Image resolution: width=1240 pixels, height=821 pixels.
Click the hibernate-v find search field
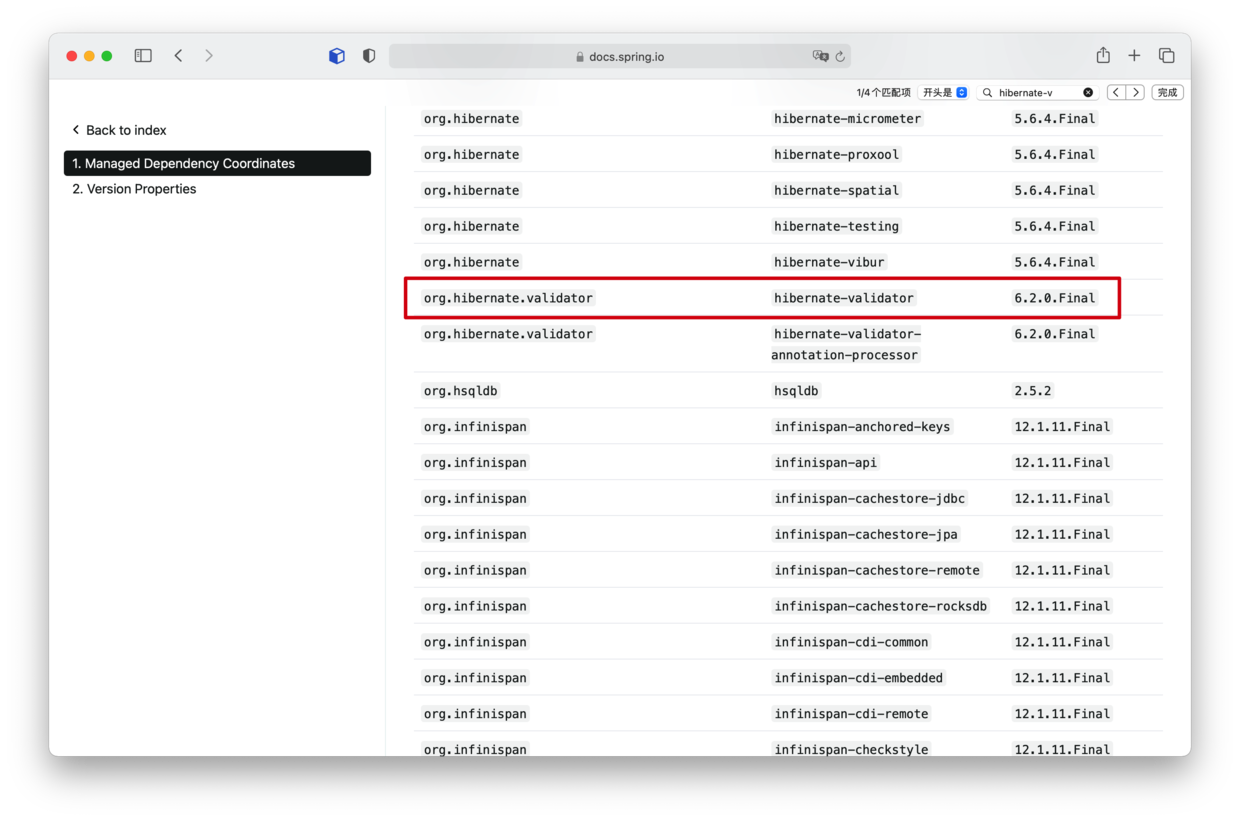[x=1035, y=92]
